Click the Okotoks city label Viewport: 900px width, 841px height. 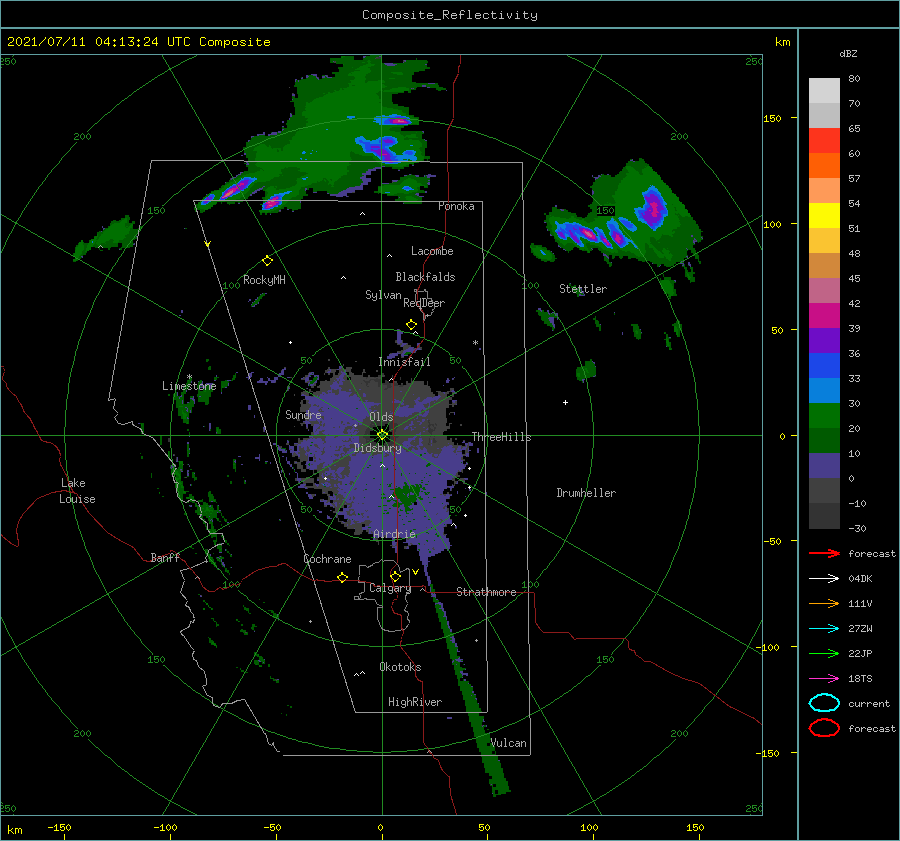tap(401, 667)
